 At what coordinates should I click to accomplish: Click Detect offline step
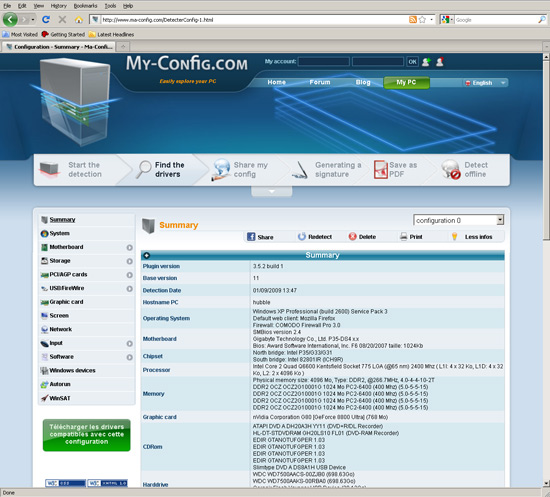pyautogui.click(x=466, y=169)
